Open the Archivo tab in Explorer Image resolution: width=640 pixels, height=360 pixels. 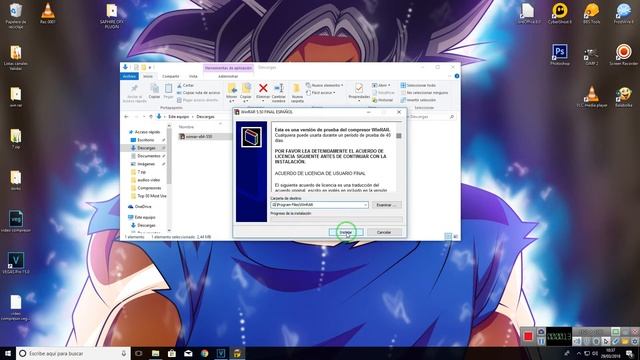129,76
